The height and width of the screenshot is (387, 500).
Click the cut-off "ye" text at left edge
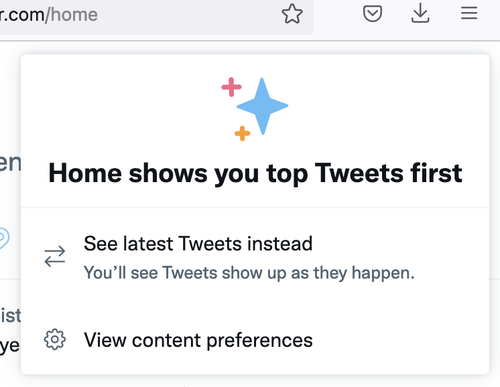tap(10, 347)
